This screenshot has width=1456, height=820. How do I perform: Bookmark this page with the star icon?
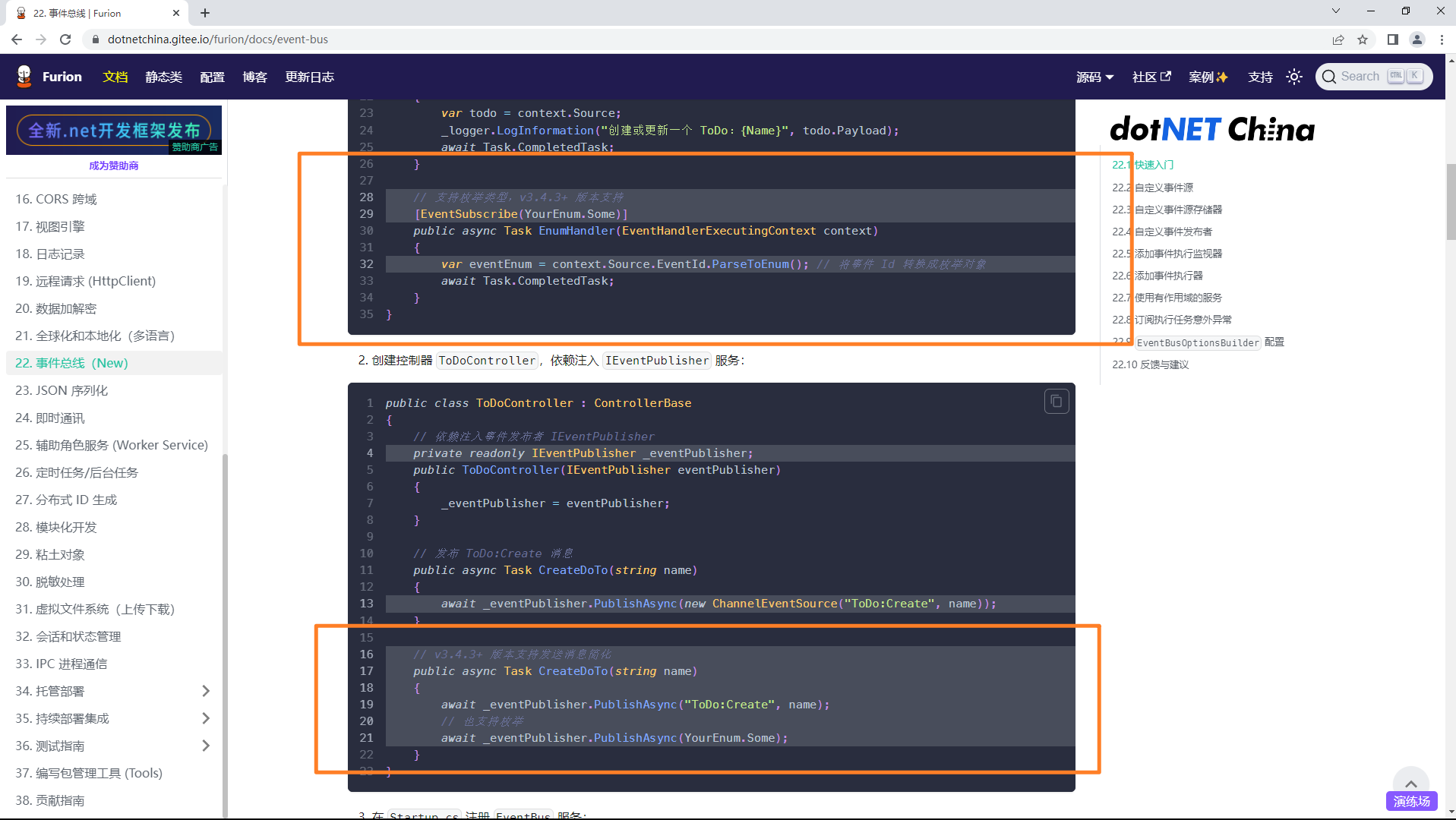pos(1363,39)
